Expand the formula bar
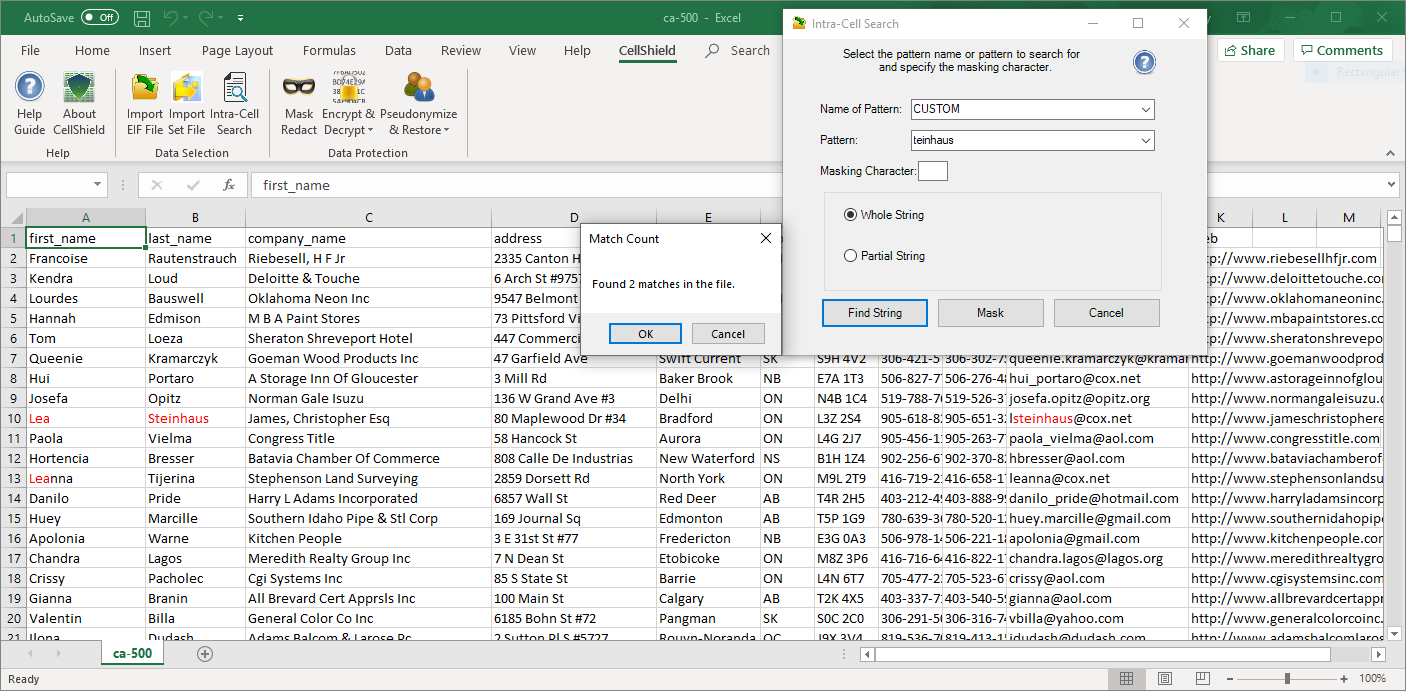This screenshot has height=691, width=1406. tap(1390, 185)
